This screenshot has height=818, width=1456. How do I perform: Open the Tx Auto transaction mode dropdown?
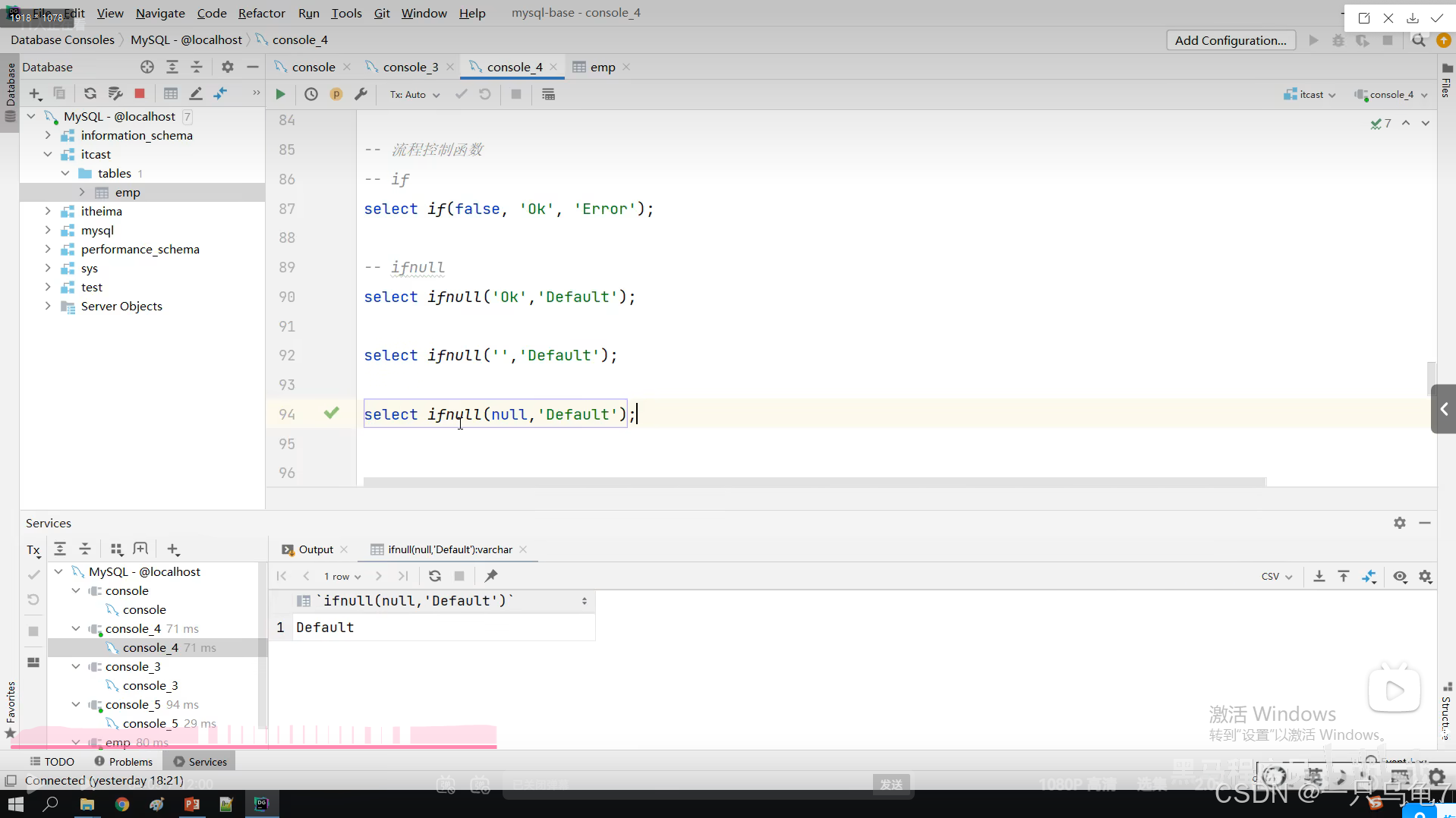coord(414,95)
